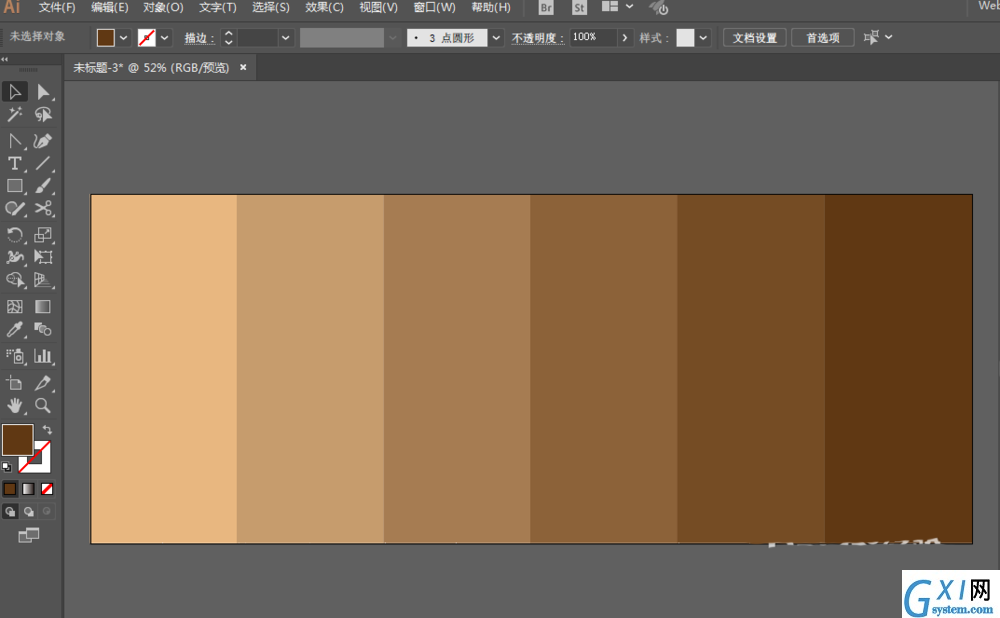Collapse the toolbox with double-arrow
Image resolution: width=1000 pixels, height=618 pixels.
[x=4, y=59]
